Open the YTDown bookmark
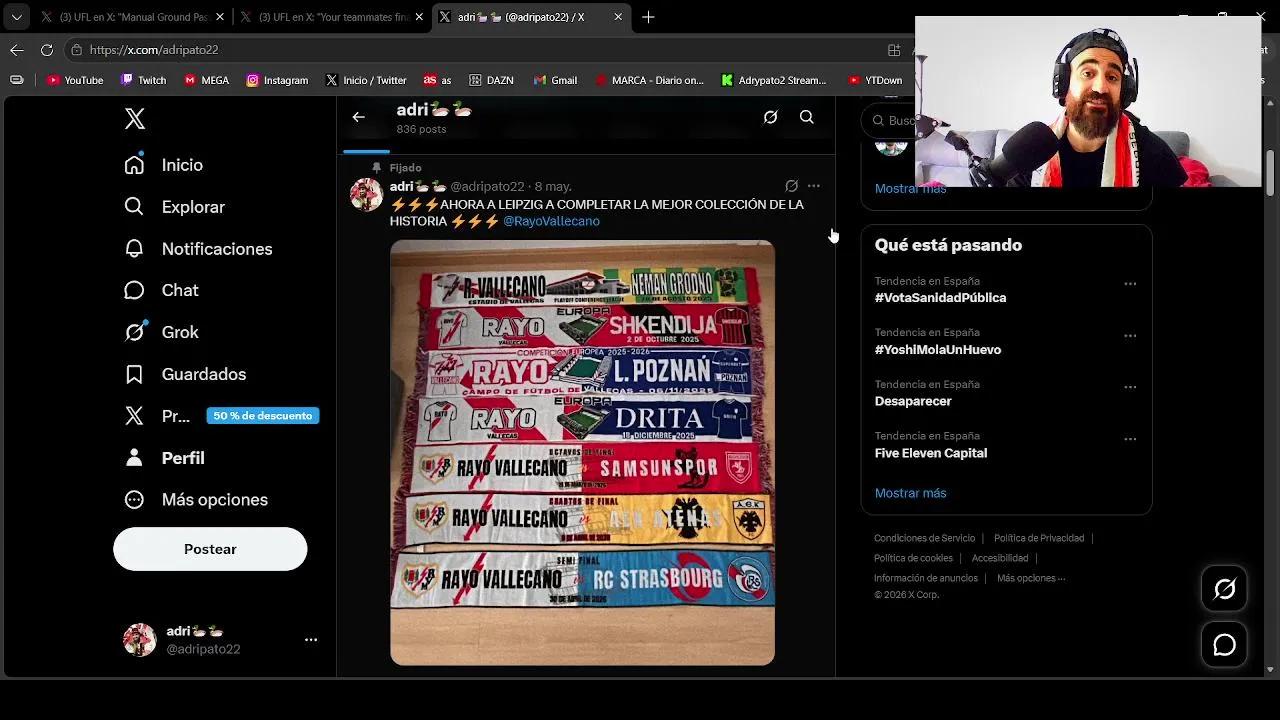Image resolution: width=1280 pixels, height=720 pixels. pos(875,80)
